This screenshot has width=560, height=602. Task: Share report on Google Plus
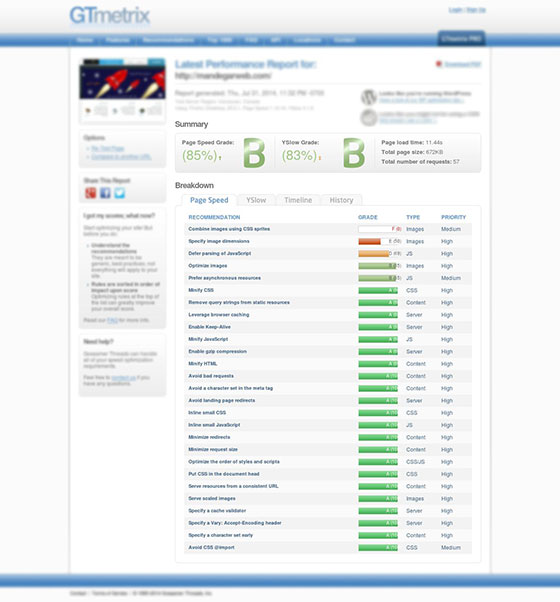[91, 193]
